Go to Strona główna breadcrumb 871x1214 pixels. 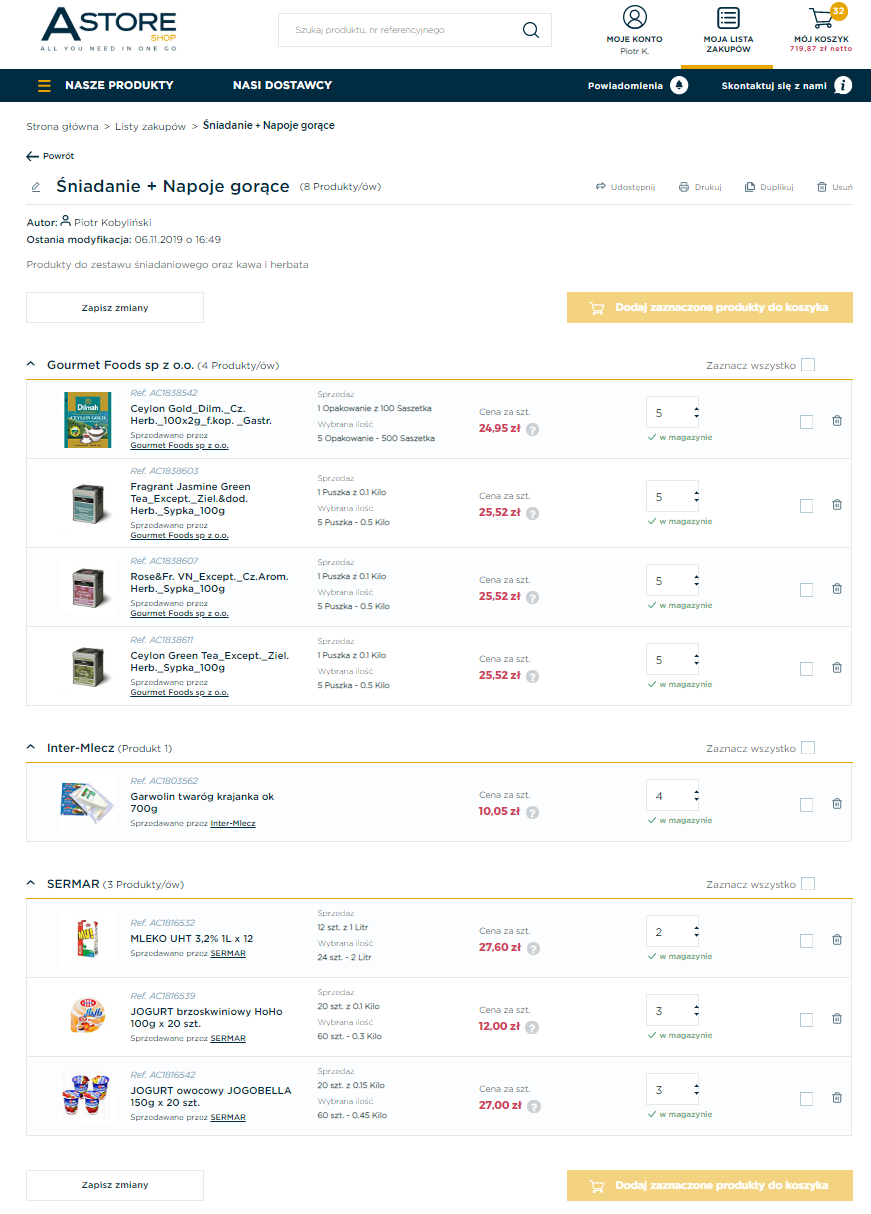pyautogui.click(x=62, y=127)
